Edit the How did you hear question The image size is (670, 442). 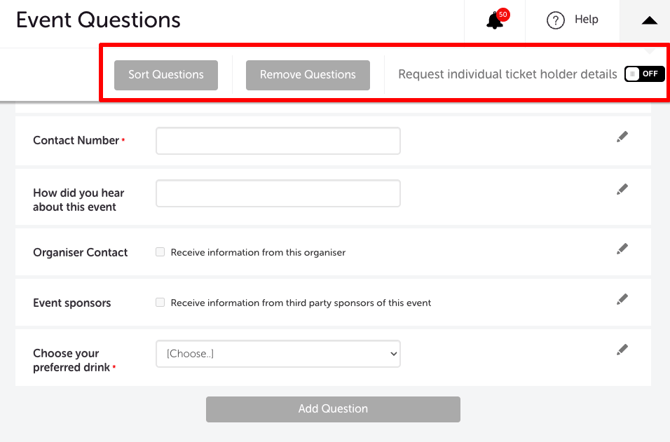622,189
